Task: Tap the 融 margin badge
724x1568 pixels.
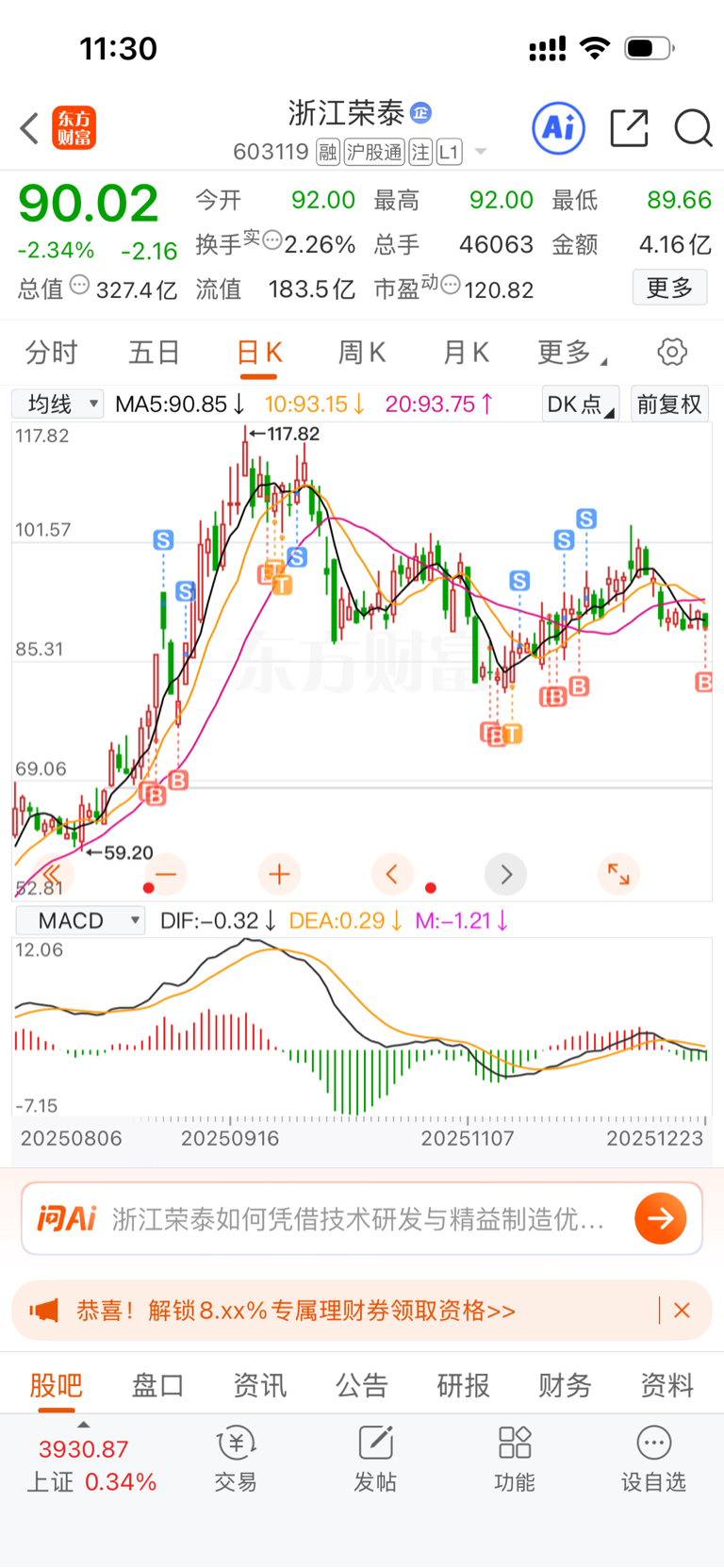Action: pyautogui.click(x=327, y=152)
